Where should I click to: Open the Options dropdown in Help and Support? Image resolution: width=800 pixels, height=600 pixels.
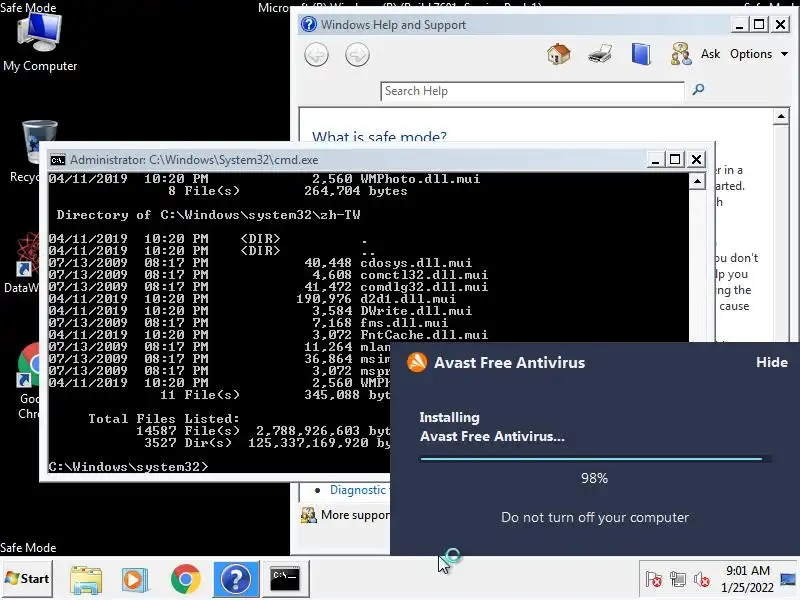tap(759, 54)
